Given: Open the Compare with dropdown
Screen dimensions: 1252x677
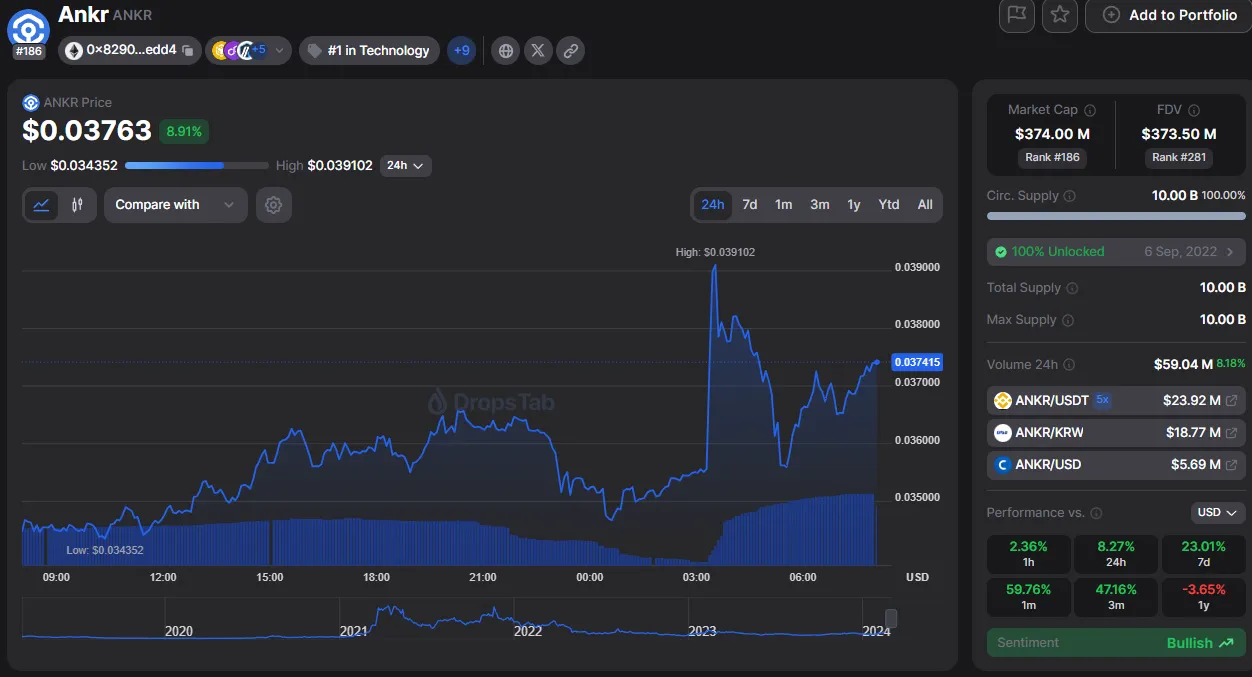Looking at the screenshot, I should [x=176, y=205].
